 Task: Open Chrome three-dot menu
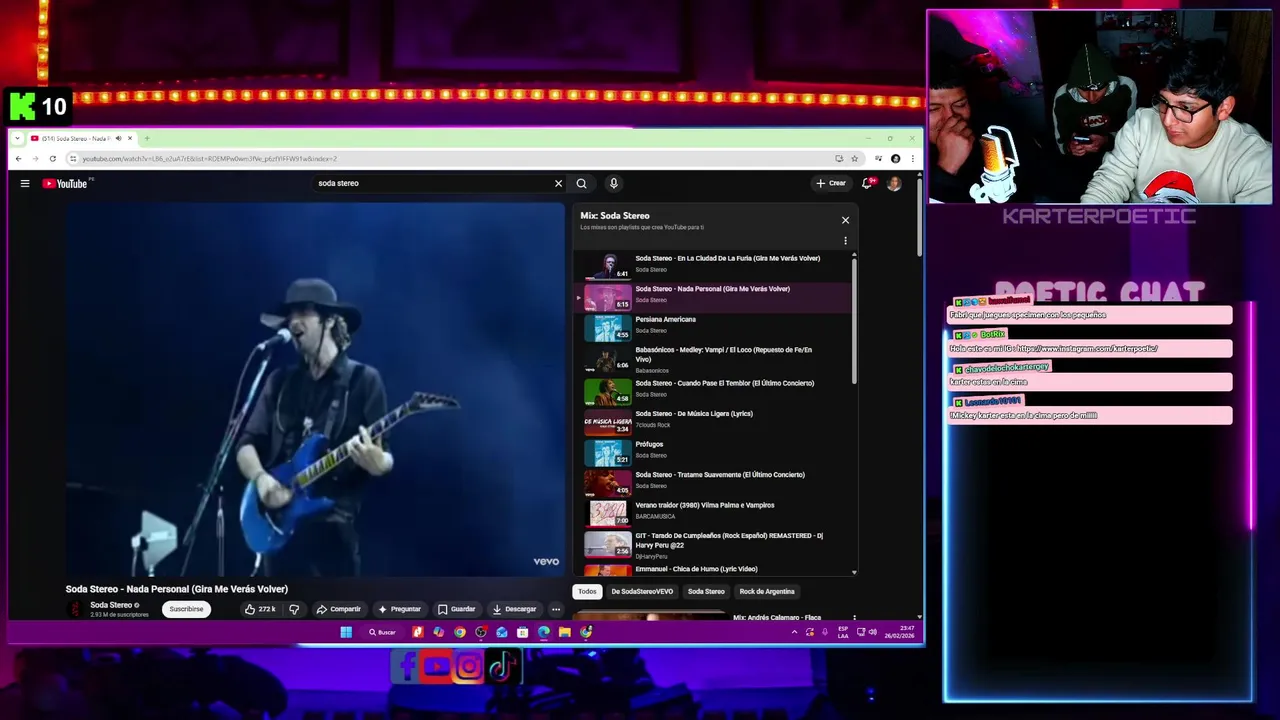click(912, 158)
